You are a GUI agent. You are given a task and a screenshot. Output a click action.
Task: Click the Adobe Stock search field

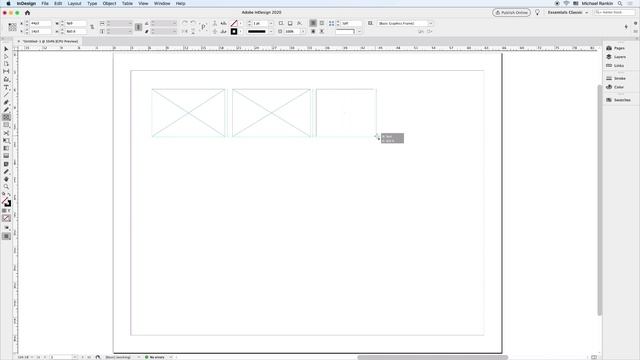(x=615, y=13)
